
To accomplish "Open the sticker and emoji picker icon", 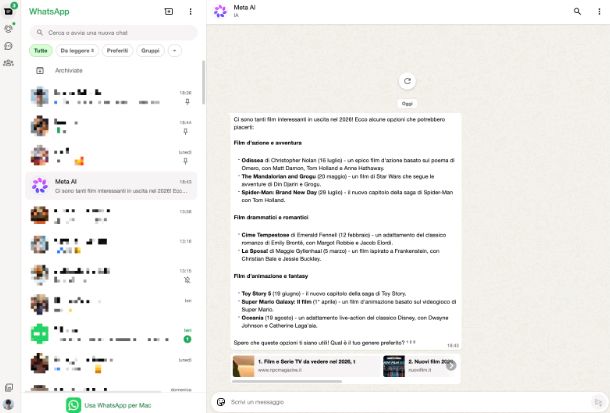I will pos(221,402).
